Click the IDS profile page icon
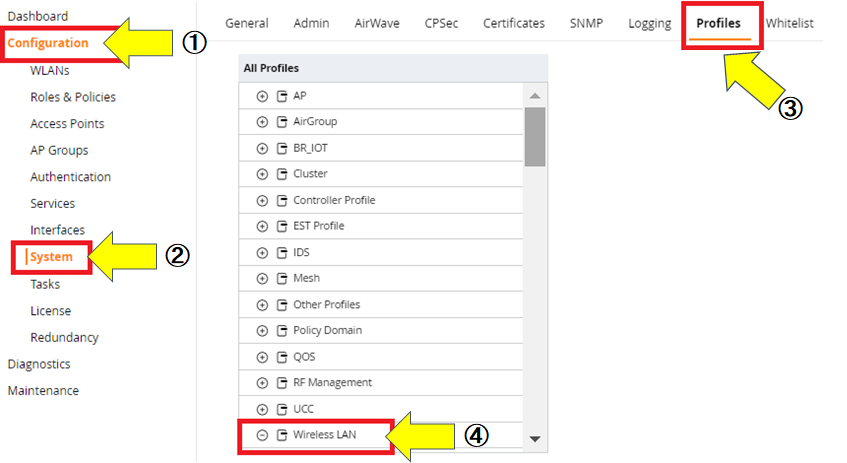 click(281, 253)
